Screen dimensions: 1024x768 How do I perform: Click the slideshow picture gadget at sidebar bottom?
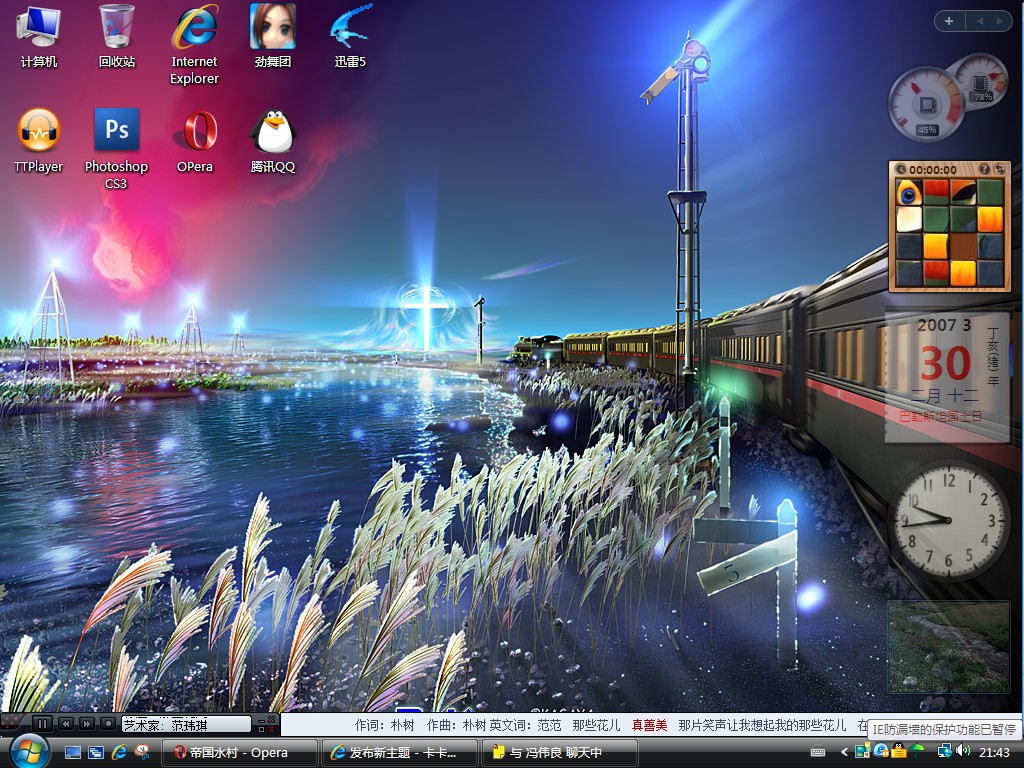(948, 647)
